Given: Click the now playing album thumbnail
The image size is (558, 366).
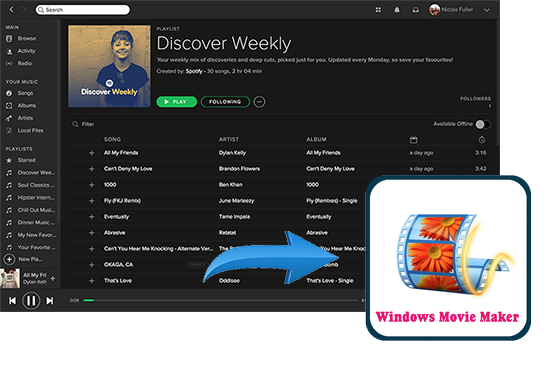Looking at the screenshot, I should pyautogui.click(x=10, y=278).
